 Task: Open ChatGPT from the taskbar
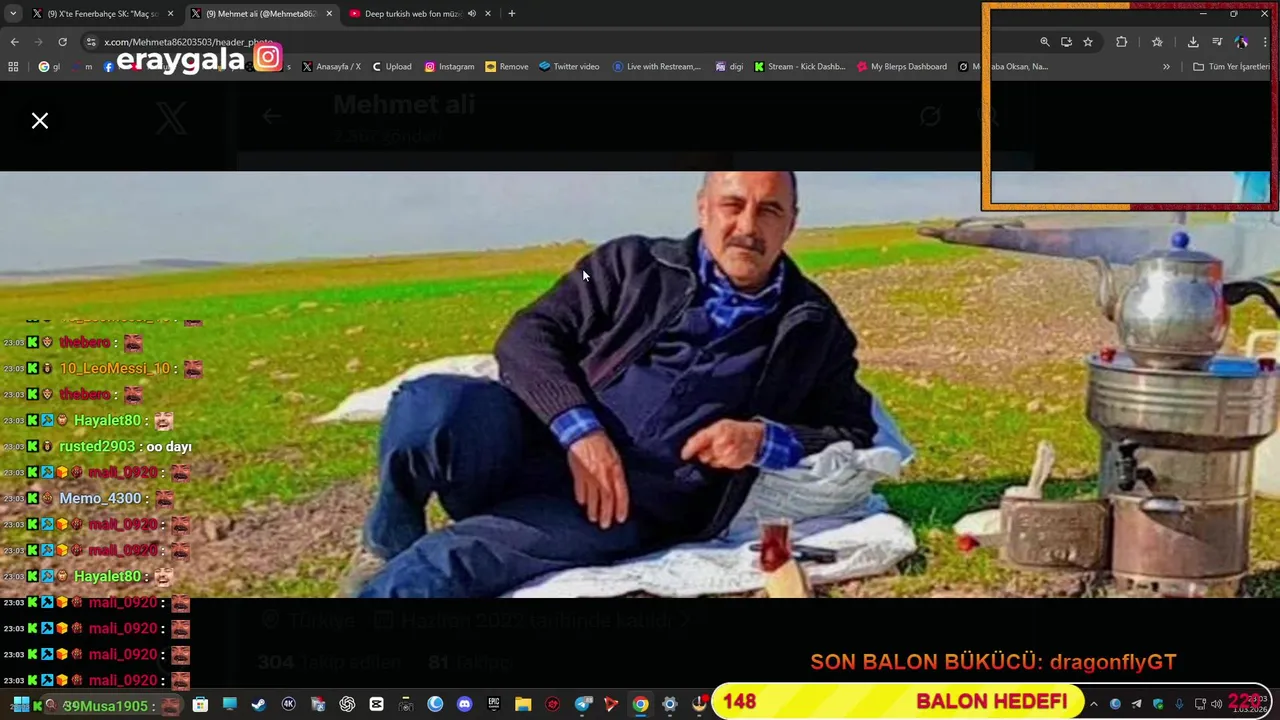(347, 705)
